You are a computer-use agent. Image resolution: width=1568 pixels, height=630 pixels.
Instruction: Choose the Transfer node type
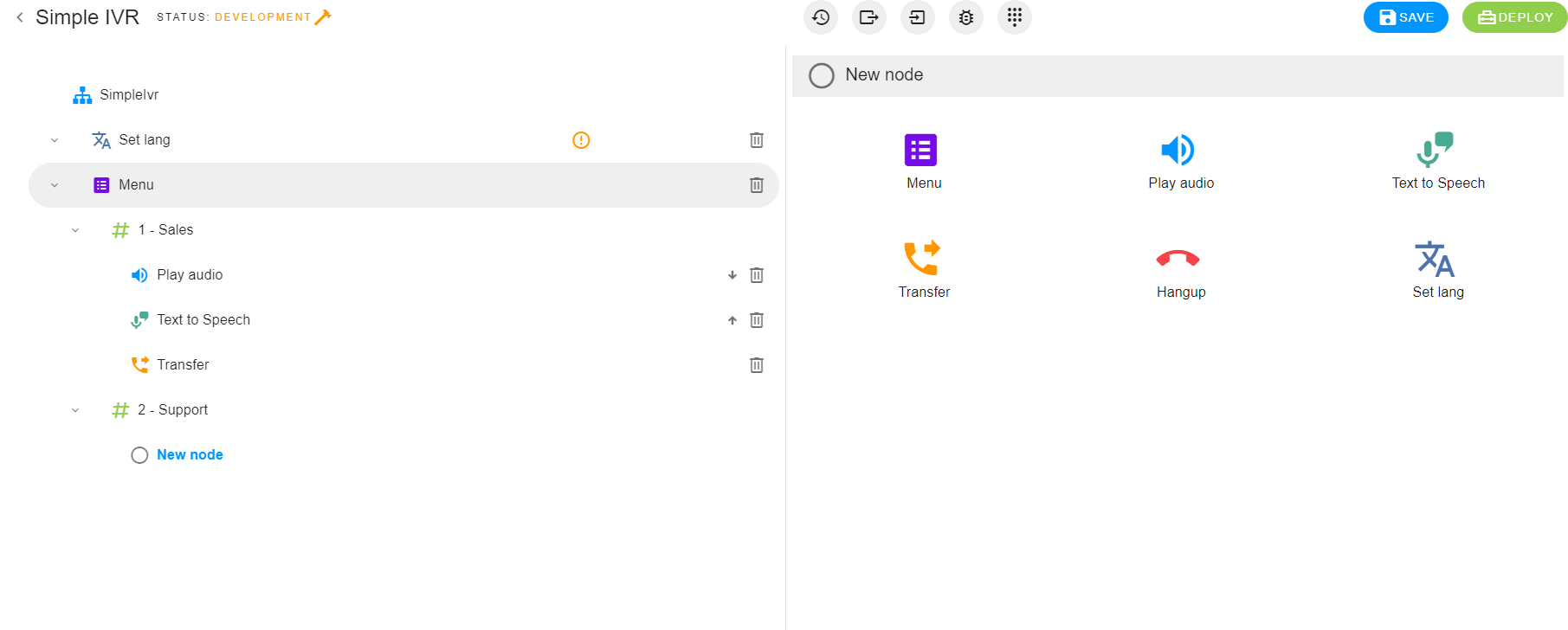(923, 270)
